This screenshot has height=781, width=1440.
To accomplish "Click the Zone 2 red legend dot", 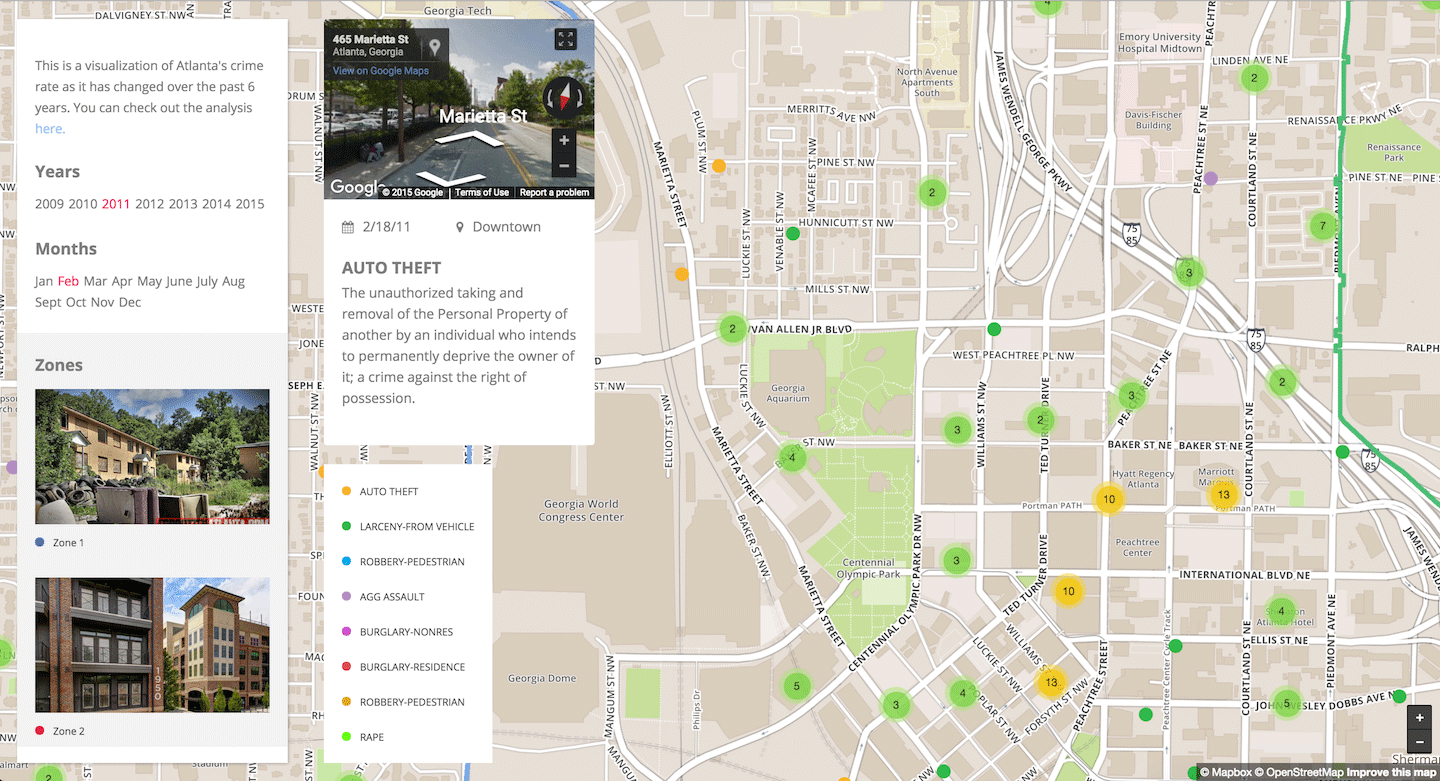I will coord(40,731).
